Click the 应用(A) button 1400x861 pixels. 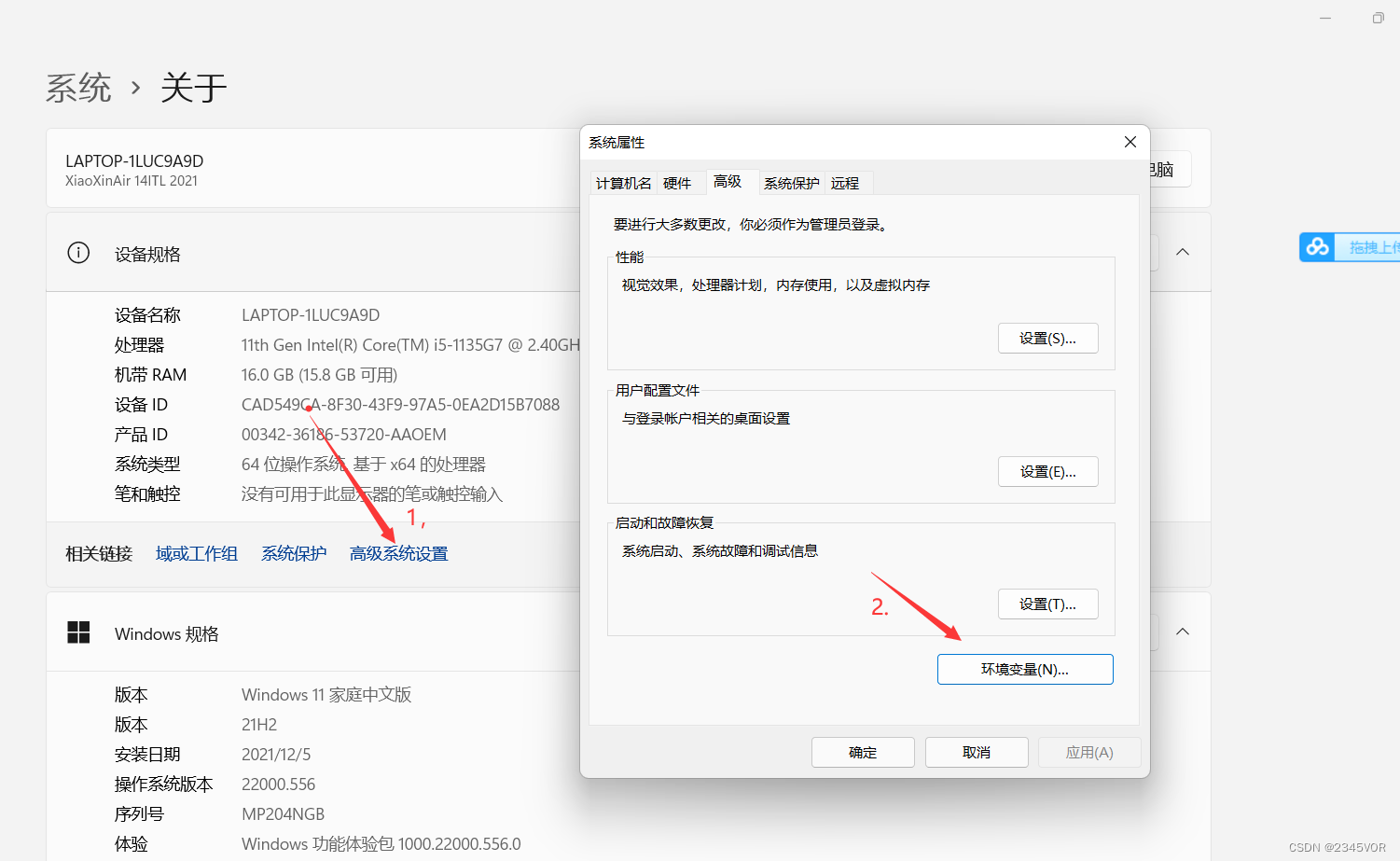pos(1089,752)
